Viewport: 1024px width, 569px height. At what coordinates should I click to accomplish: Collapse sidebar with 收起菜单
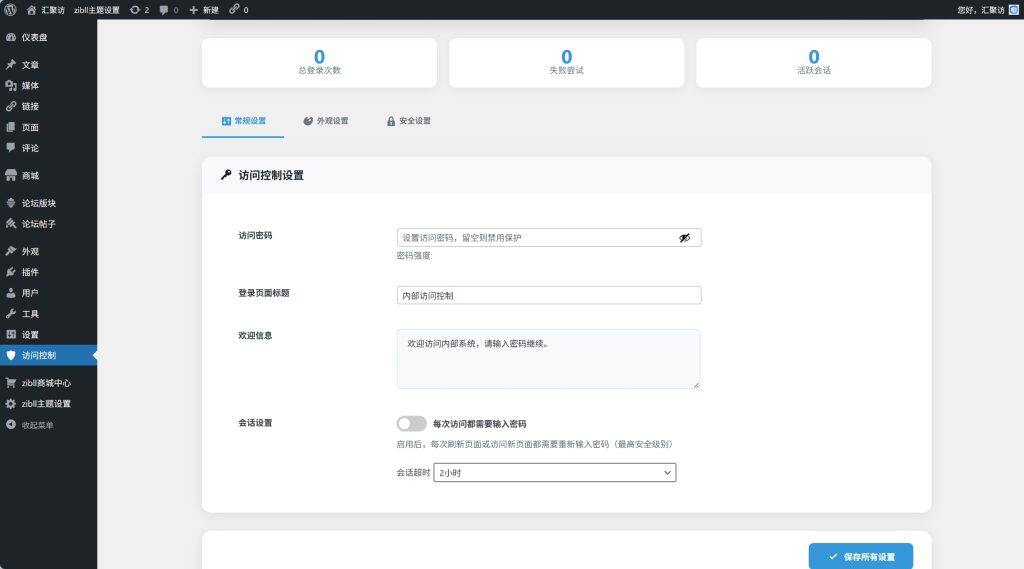pos(48,425)
